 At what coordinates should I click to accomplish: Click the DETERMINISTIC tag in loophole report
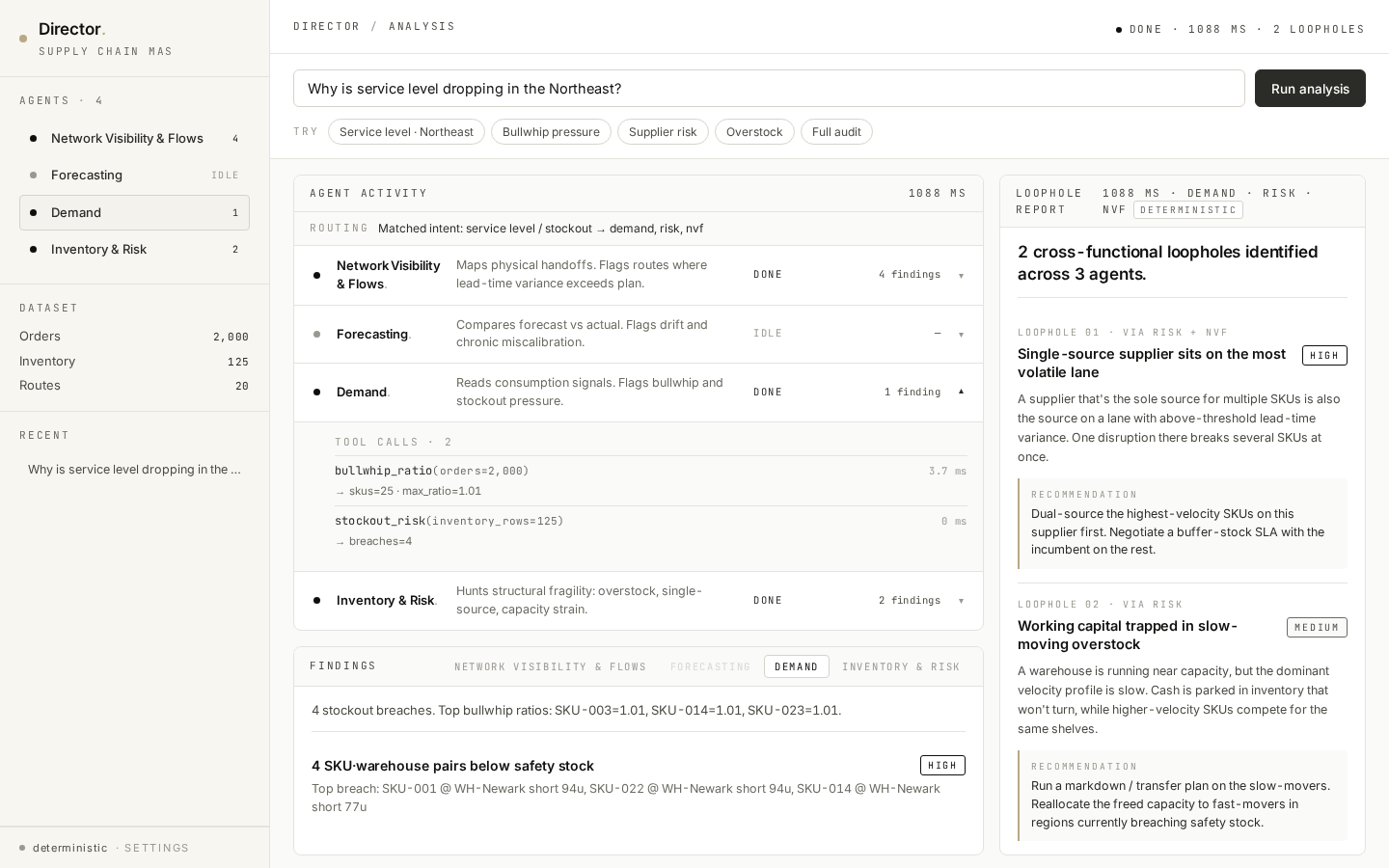coord(1188,210)
